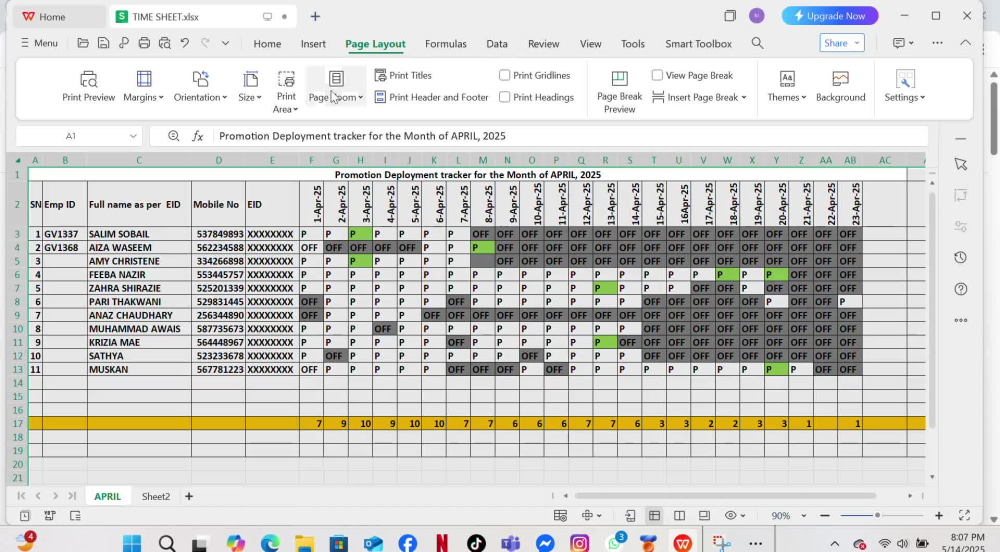The image size is (1000, 552).
Task: Click the search magnifier in the ribbon tab bar
Action: click(757, 43)
